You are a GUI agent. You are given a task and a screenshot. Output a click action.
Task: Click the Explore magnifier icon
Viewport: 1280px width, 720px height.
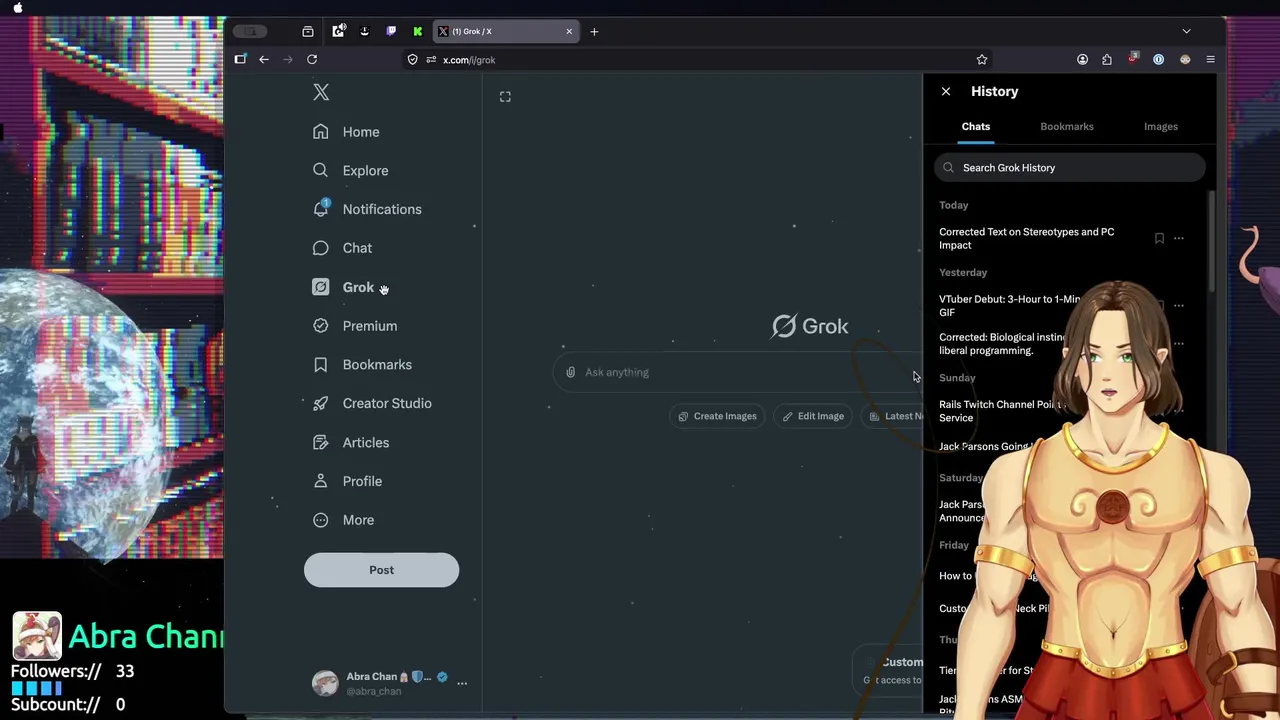tap(320, 170)
